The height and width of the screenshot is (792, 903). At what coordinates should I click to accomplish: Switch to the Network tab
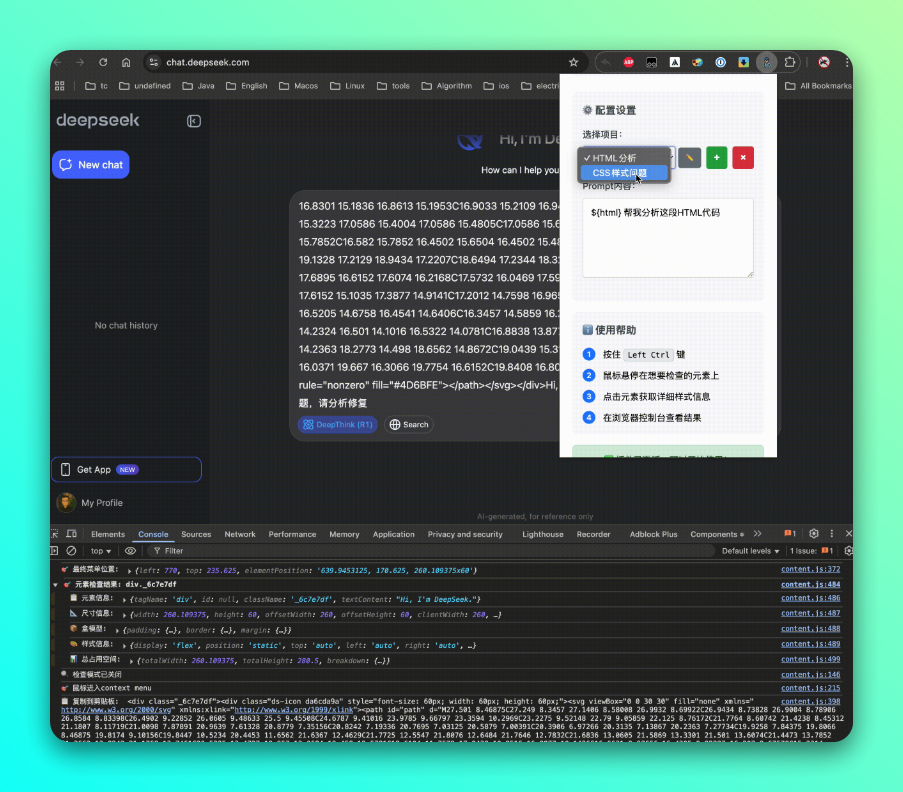point(240,534)
